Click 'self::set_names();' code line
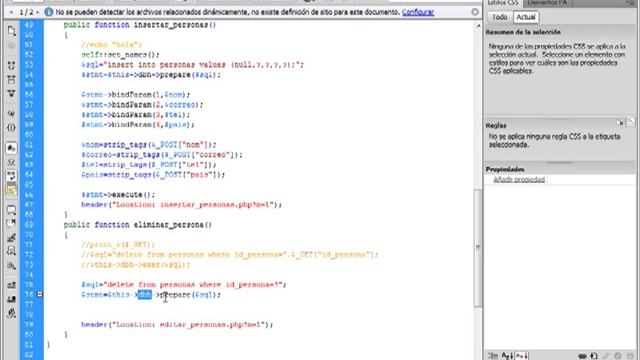Screen dimensions: 640x360 [x=120, y=55]
